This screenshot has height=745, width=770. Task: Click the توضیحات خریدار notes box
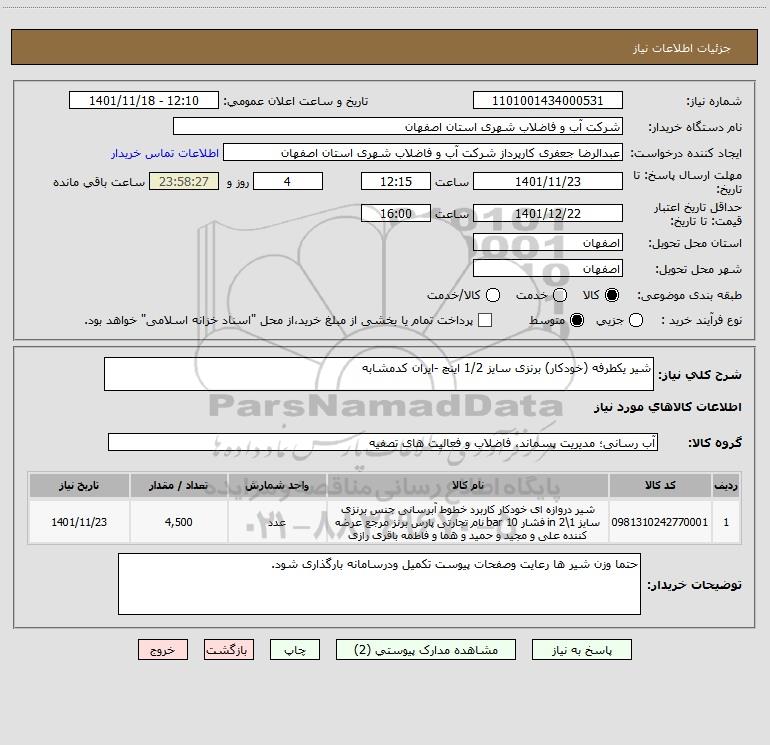379,584
